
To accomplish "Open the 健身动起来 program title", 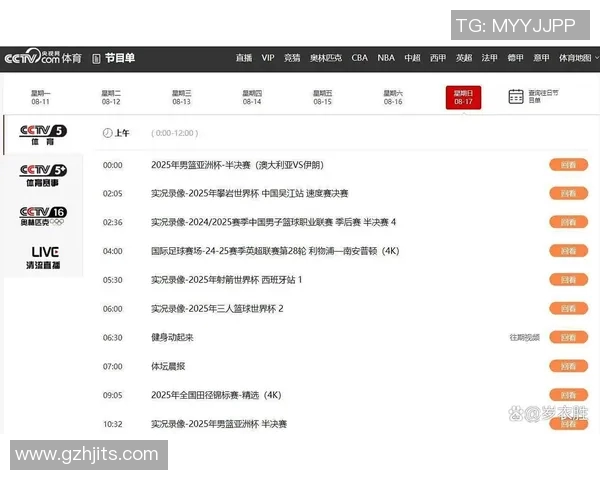I will 172,338.
